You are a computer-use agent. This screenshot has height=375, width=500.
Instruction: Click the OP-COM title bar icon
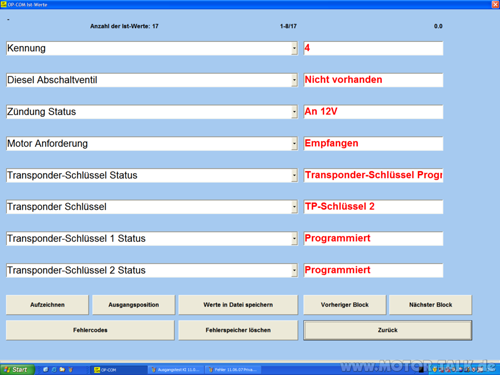(4, 4)
